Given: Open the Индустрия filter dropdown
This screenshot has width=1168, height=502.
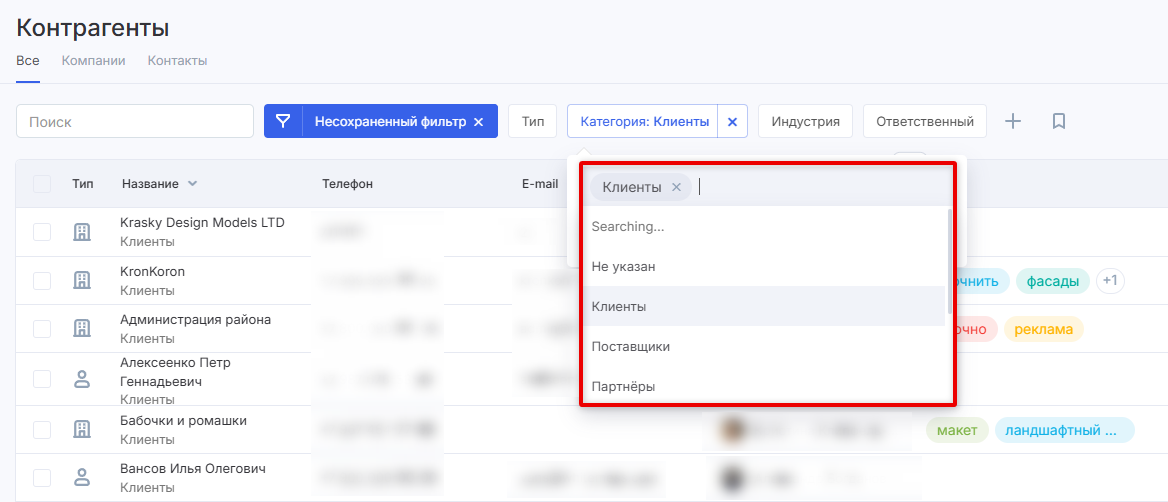Looking at the screenshot, I should tap(805, 121).
